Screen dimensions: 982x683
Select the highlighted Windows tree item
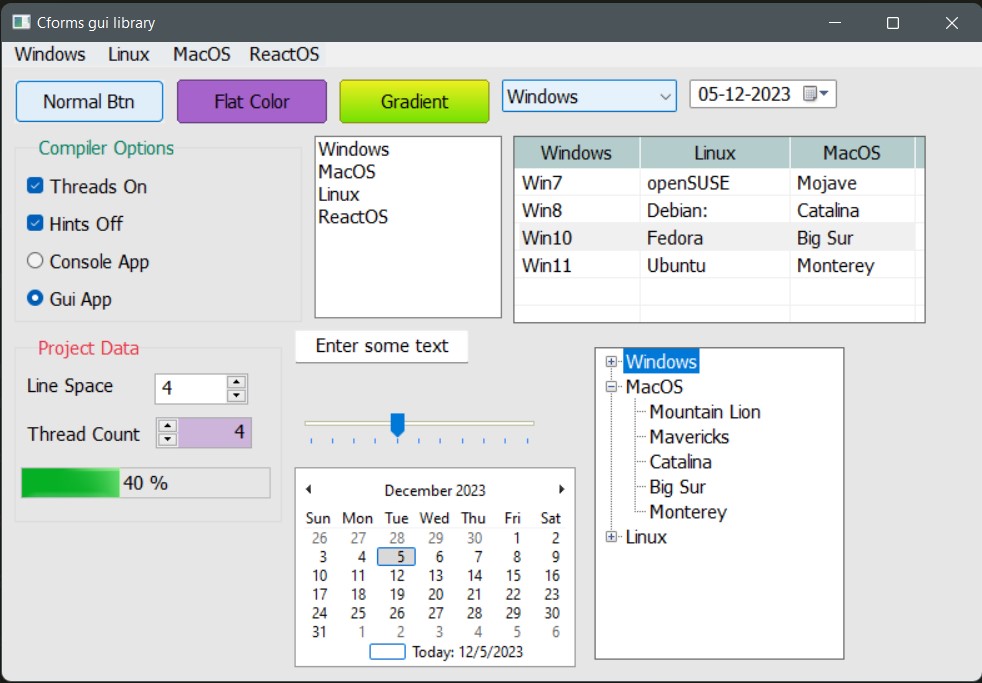tap(661, 362)
